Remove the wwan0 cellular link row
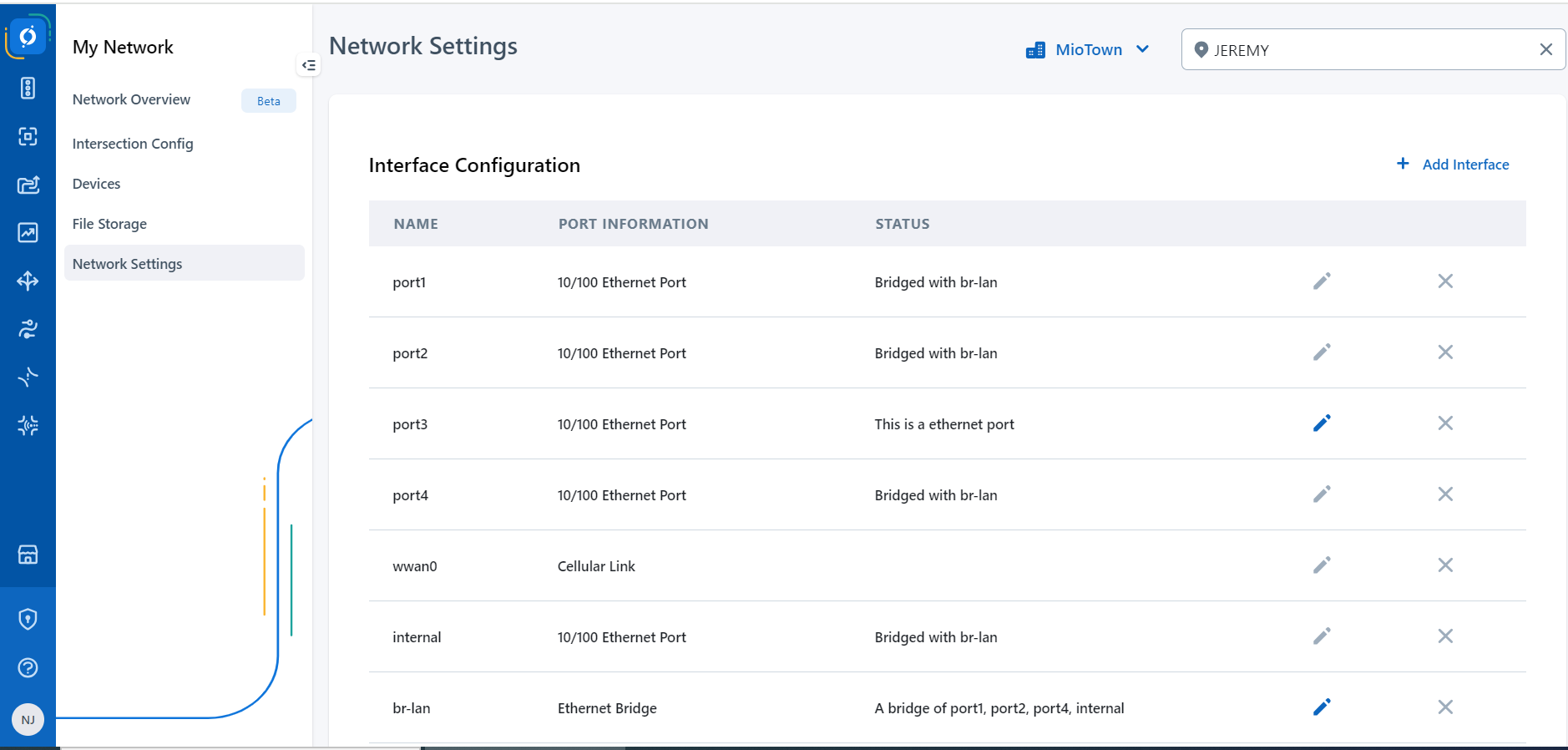 point(1444,565)
